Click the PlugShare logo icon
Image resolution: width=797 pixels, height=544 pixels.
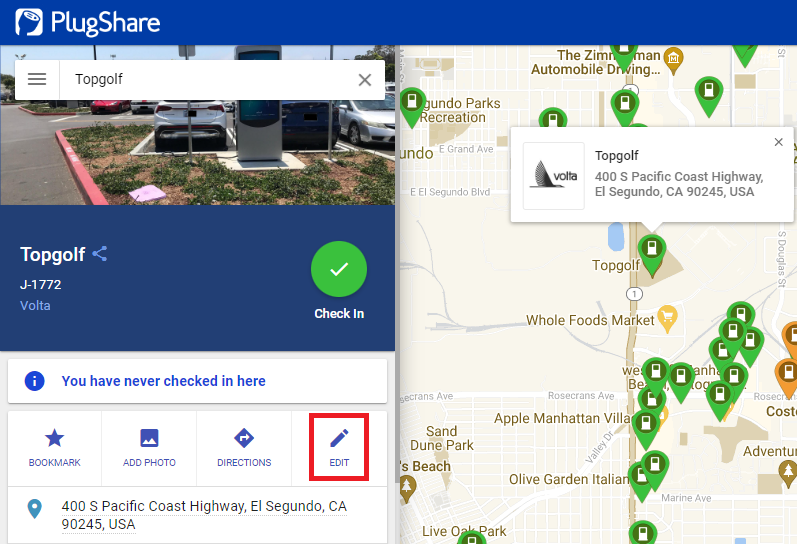click(x=29, y=22)
